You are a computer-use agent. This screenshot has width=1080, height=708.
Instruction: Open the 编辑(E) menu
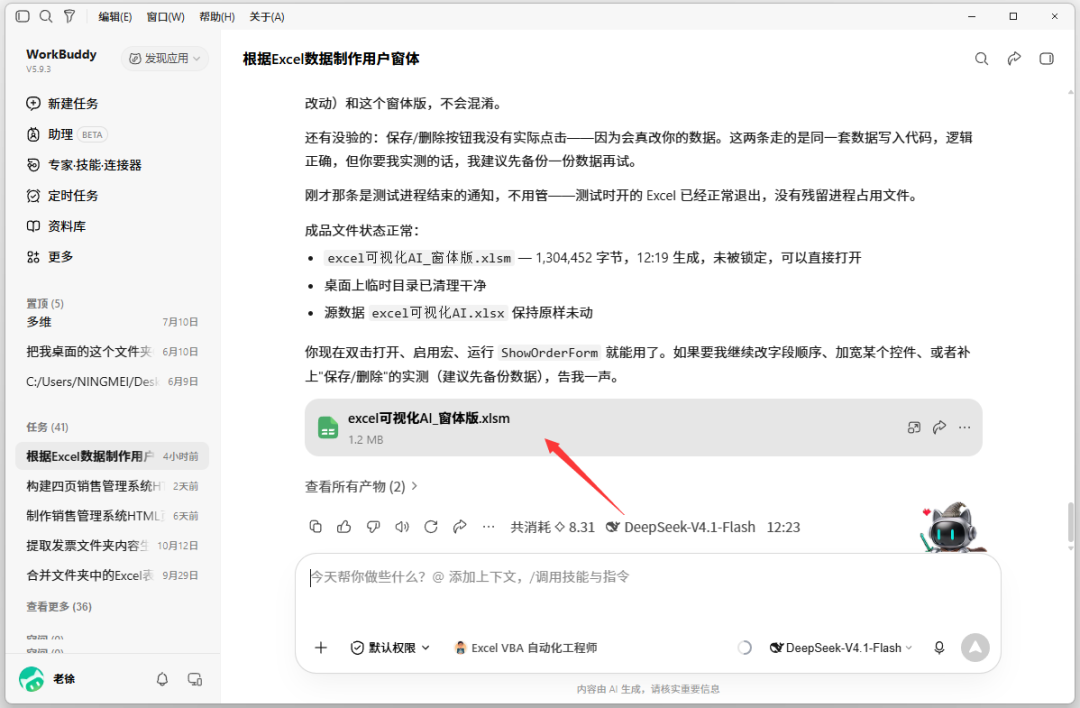point(115,17)
